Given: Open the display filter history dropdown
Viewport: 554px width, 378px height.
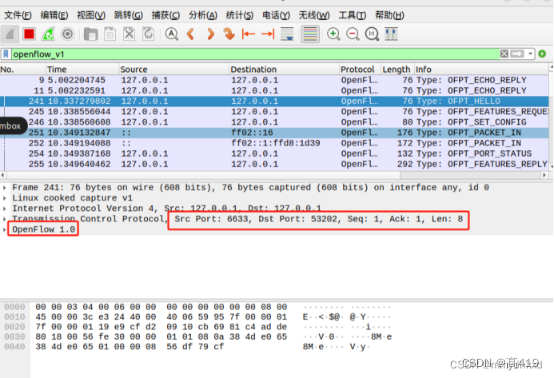Looking at the screenshot, I should click(530, 54).
